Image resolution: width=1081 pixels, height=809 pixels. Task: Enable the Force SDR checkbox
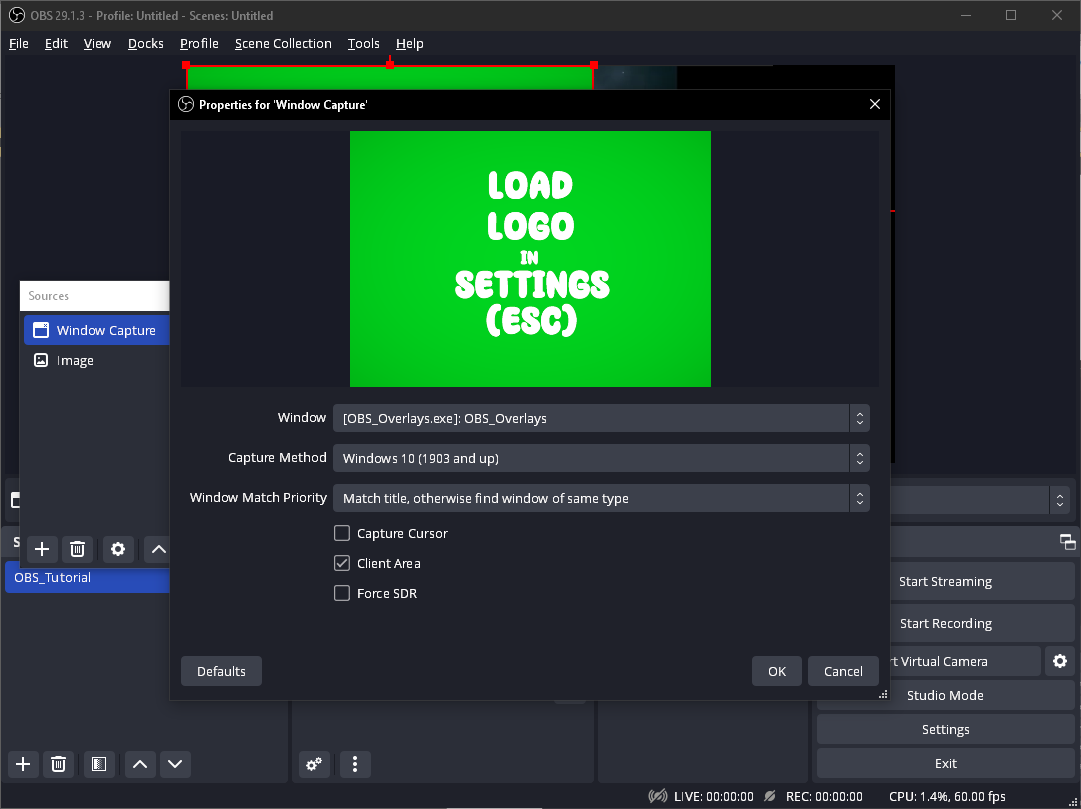coord(342,594)
